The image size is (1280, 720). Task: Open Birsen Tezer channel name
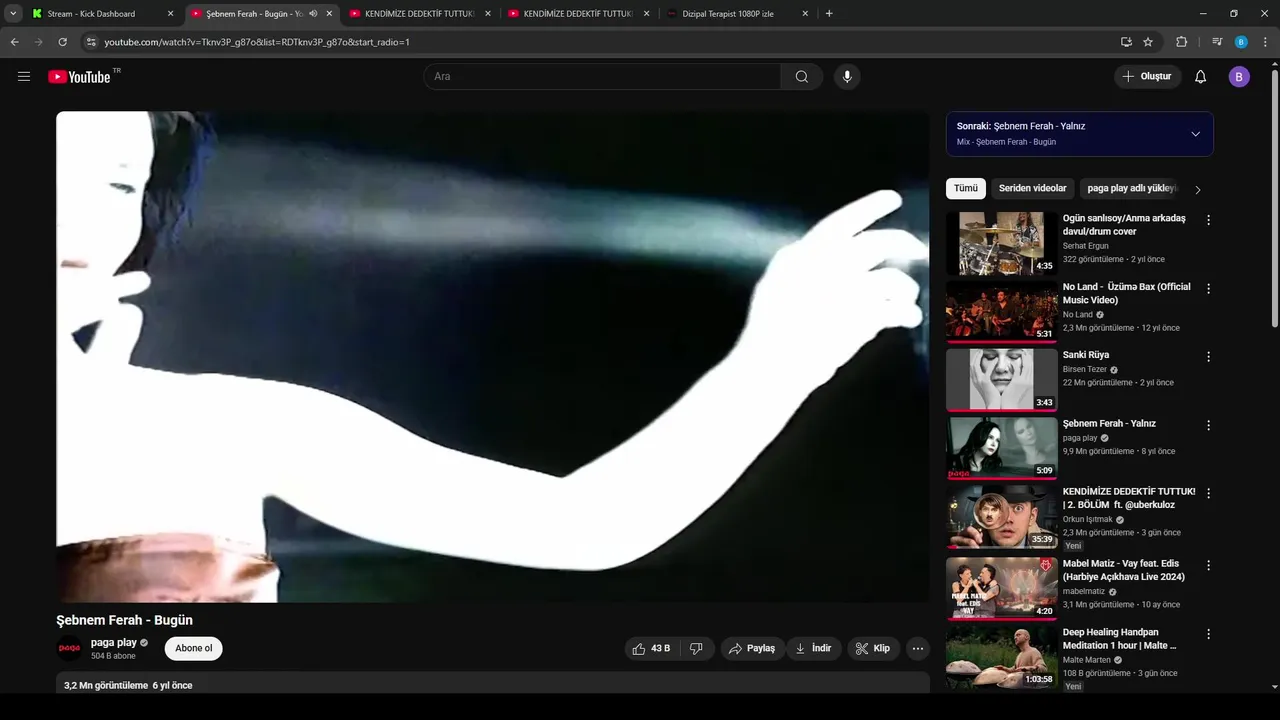pos(1085,369)
